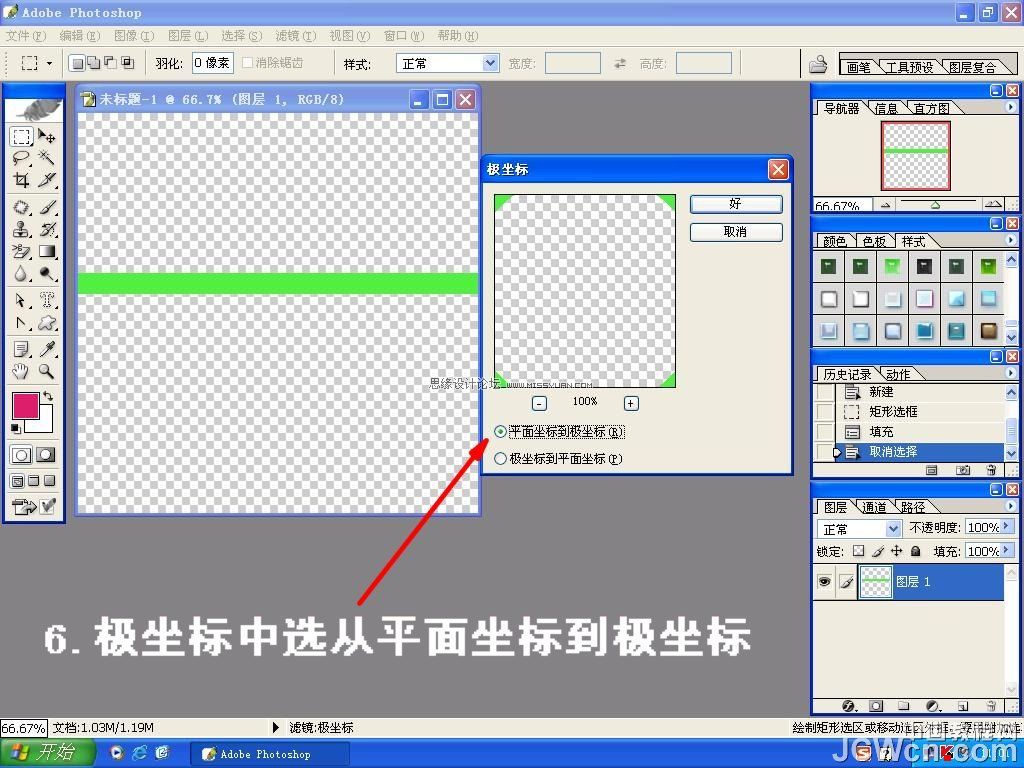
Task: Select the Magic Wand tool
Action: tap(46, 157)
